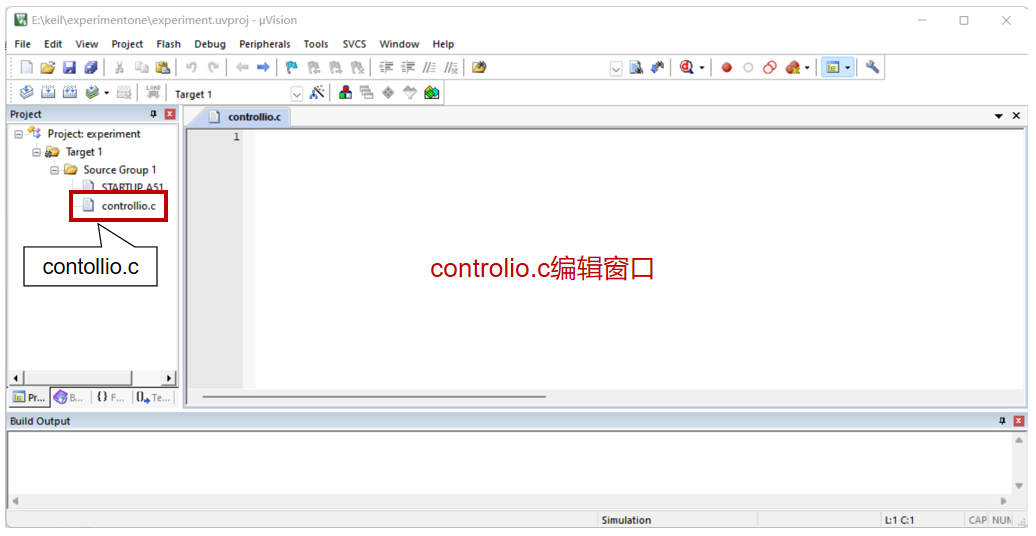Viewport: 1036px width, 536px height.
Task: Click the Indent lines icon
Action: coord(387,67)
